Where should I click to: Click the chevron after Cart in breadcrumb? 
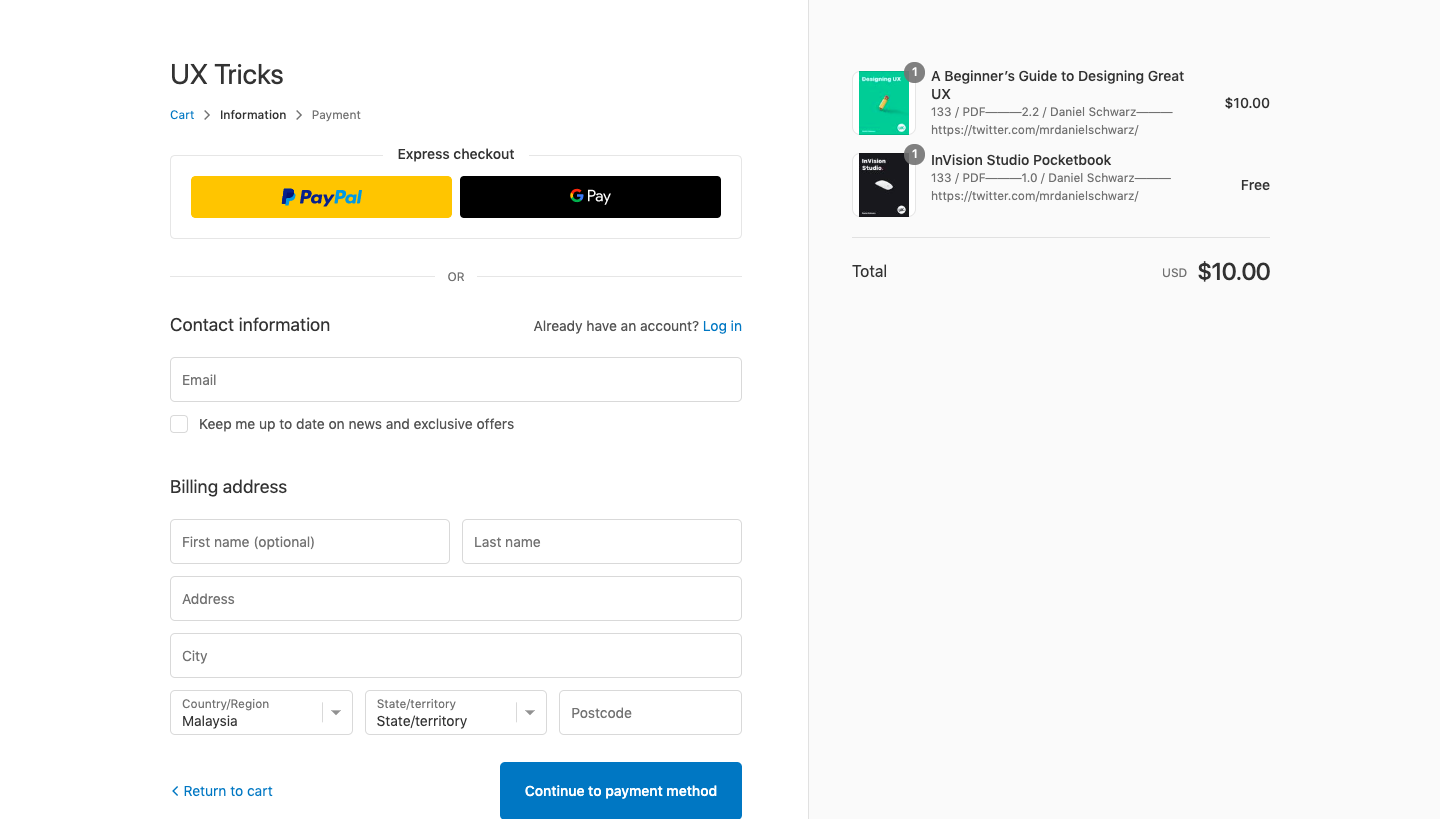point(207,115)
